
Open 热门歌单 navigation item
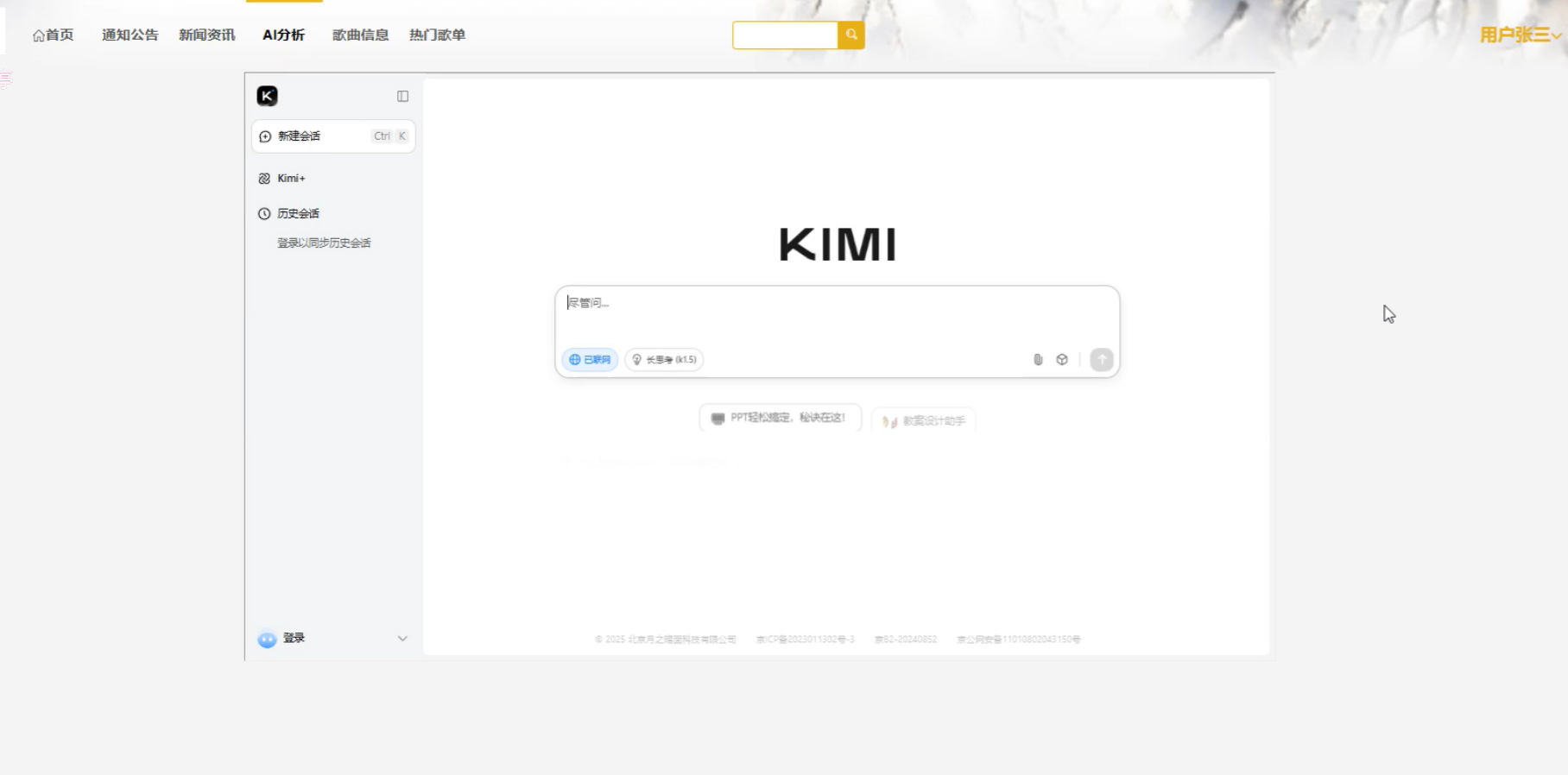click(x=438, y=35)
